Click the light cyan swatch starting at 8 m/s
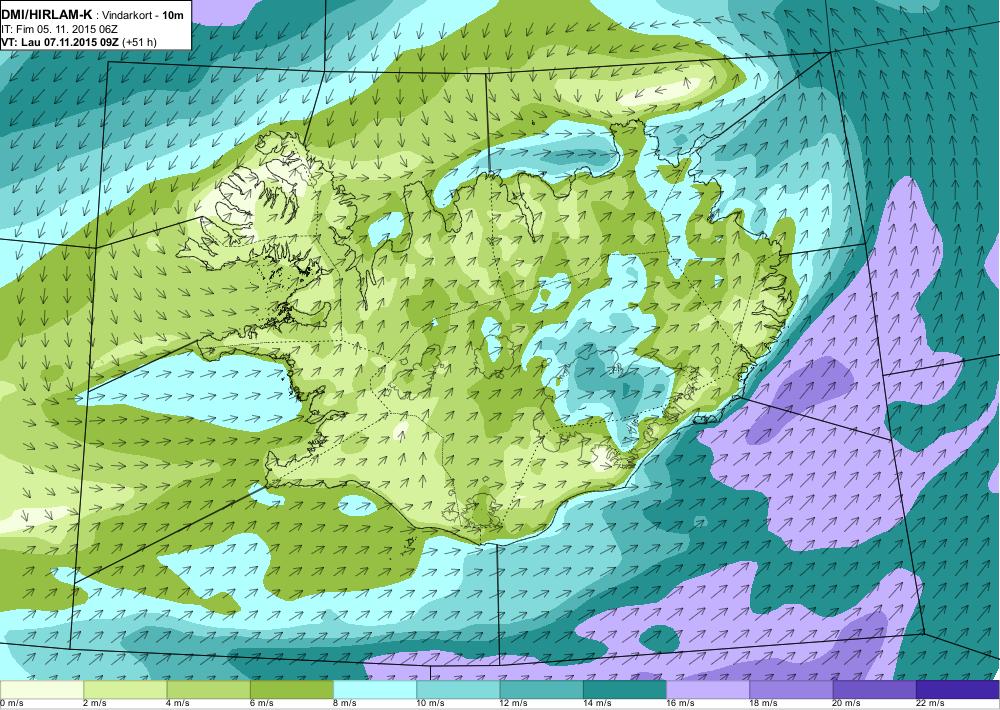Image resolution: width=1000 pixels, height=710 pixels. [375, 689]
